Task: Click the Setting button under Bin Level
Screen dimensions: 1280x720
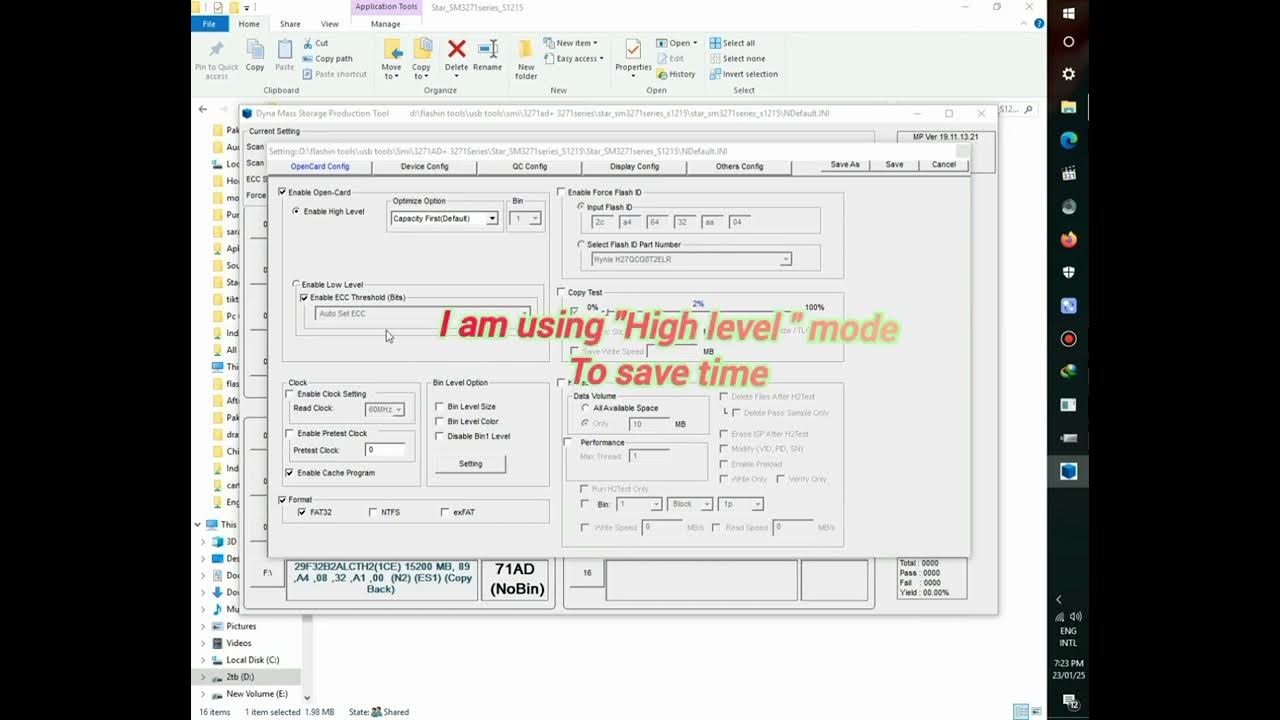Action: click(x=470, y=464)
